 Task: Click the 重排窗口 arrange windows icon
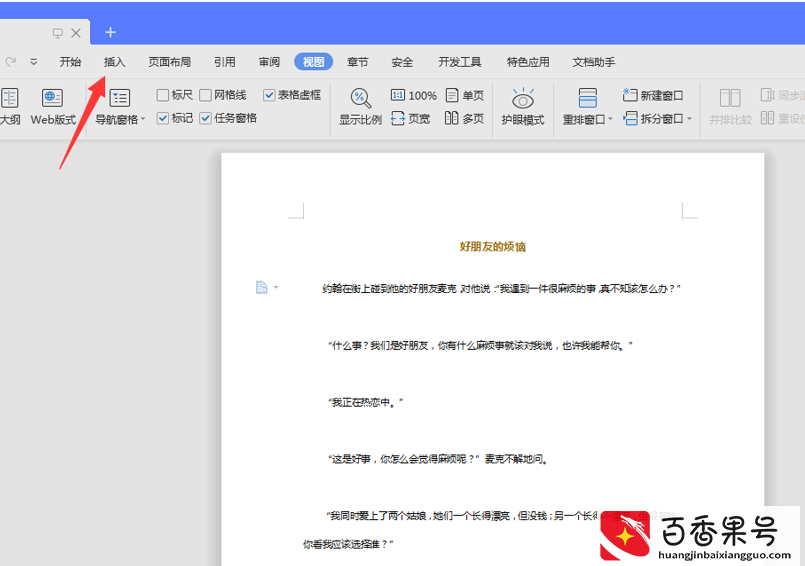587,98
